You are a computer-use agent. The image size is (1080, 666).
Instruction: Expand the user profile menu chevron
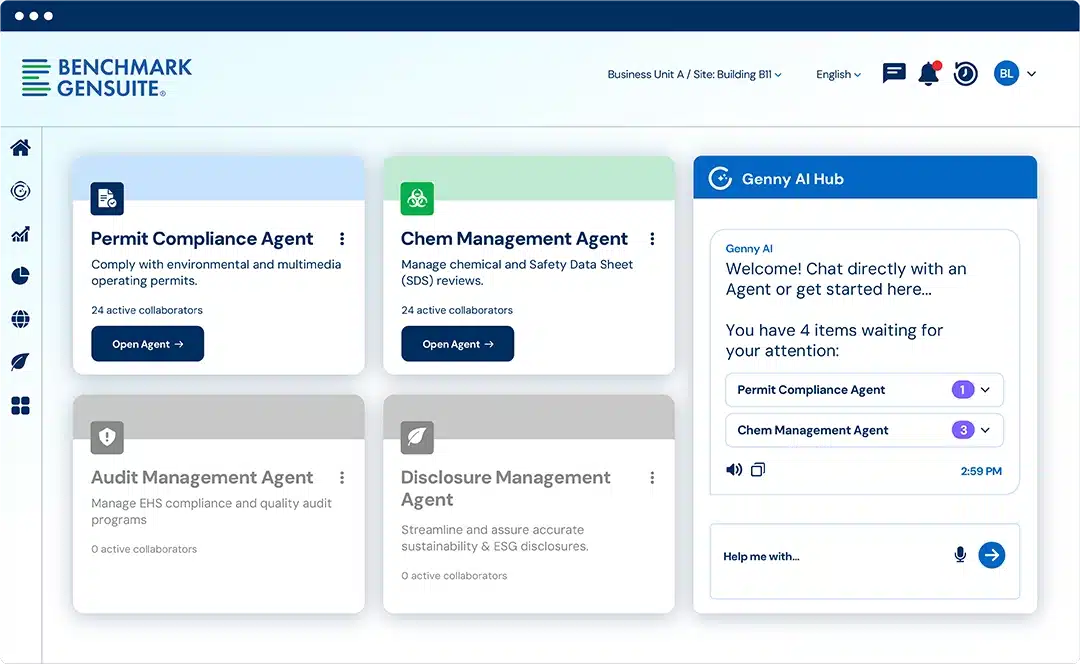(x=1031, y=74)
